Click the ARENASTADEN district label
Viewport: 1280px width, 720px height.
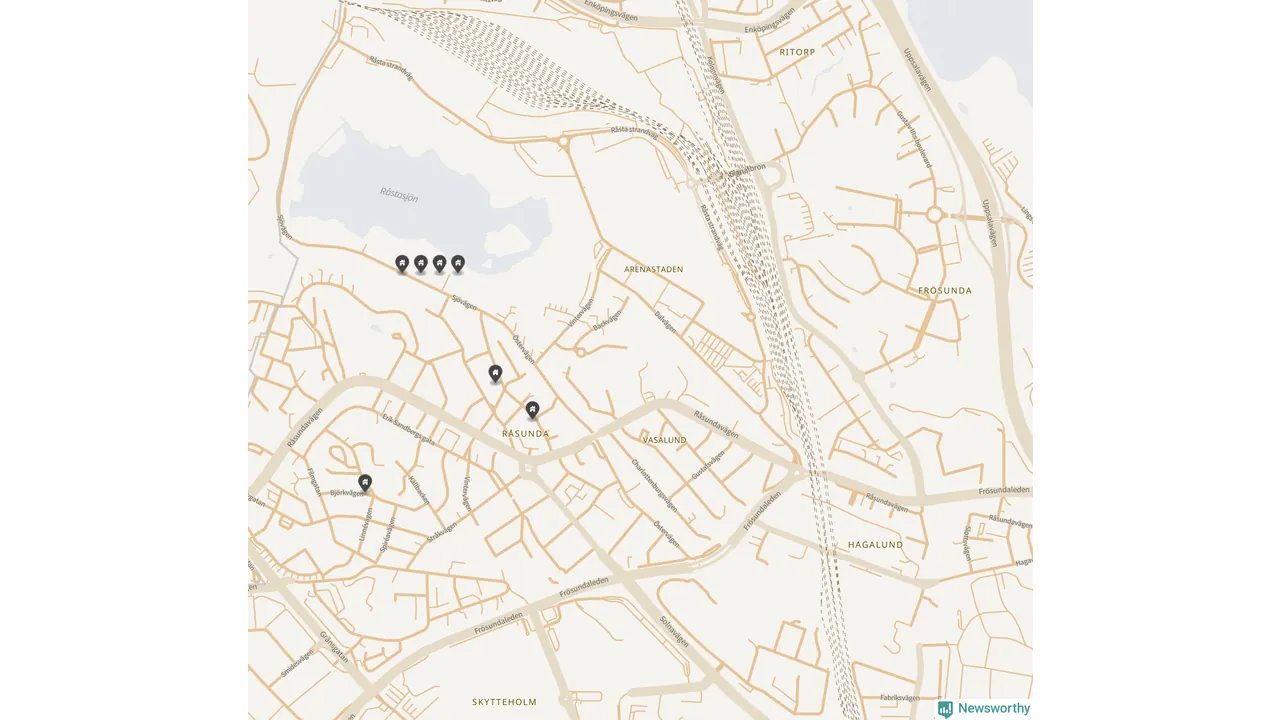point(653,269)
